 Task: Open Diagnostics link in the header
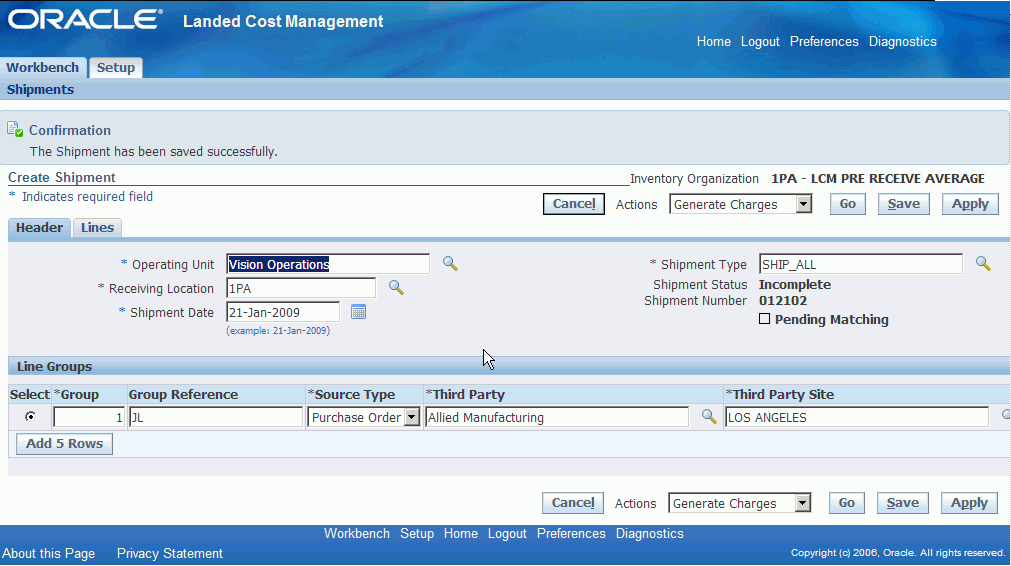(903, 41)
